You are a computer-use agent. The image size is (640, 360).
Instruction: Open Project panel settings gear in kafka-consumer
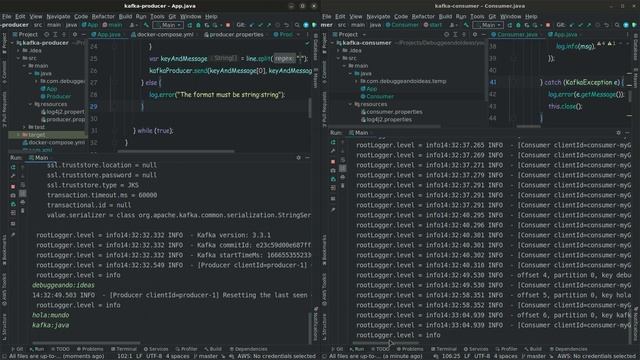474,35
